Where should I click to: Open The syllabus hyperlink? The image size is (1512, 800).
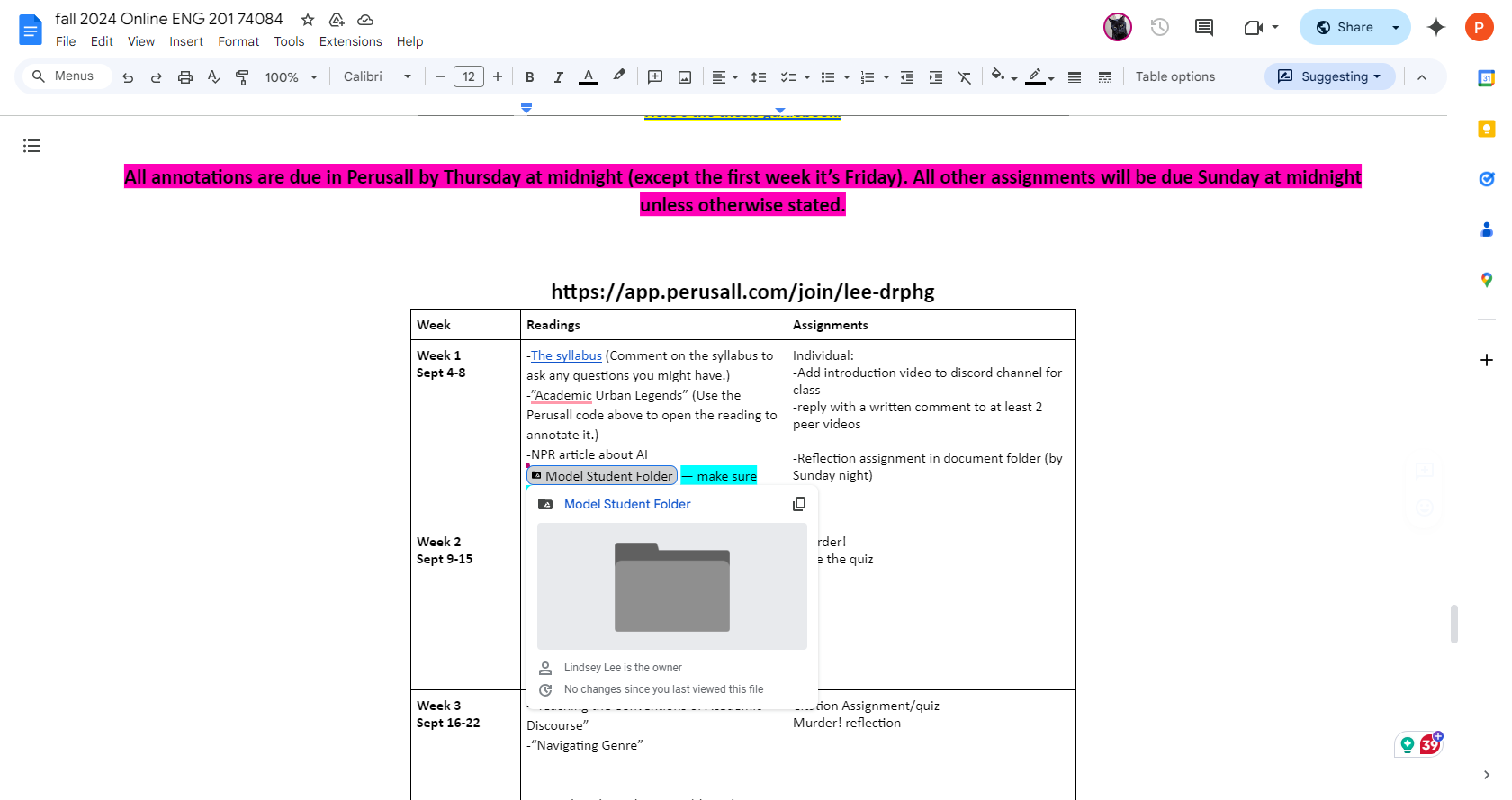tap(566, 355)
